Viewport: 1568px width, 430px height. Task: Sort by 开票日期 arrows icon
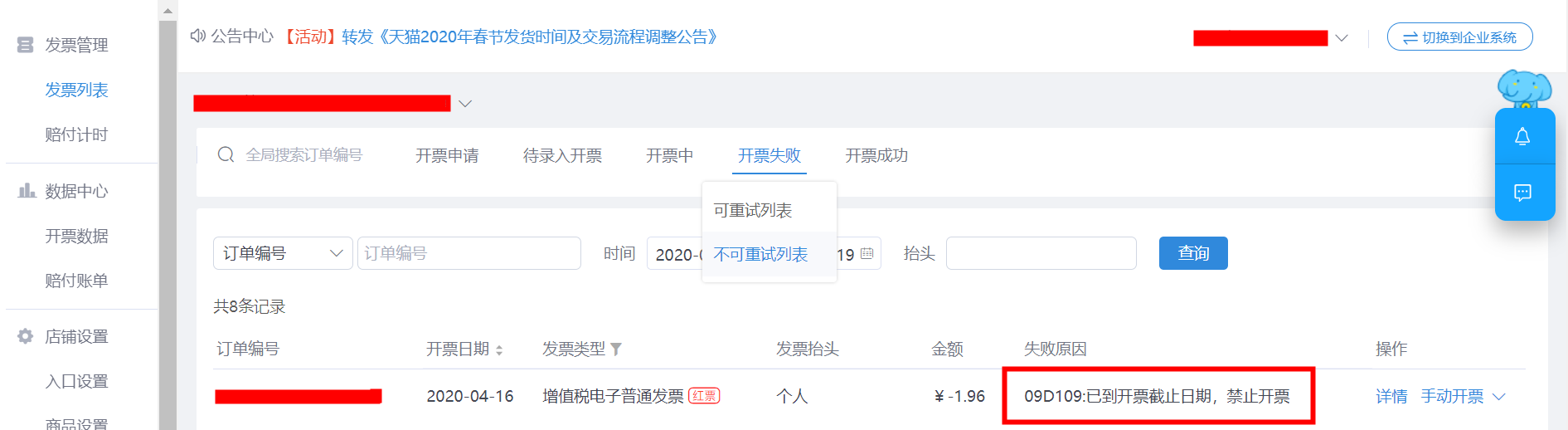point(499,350)
